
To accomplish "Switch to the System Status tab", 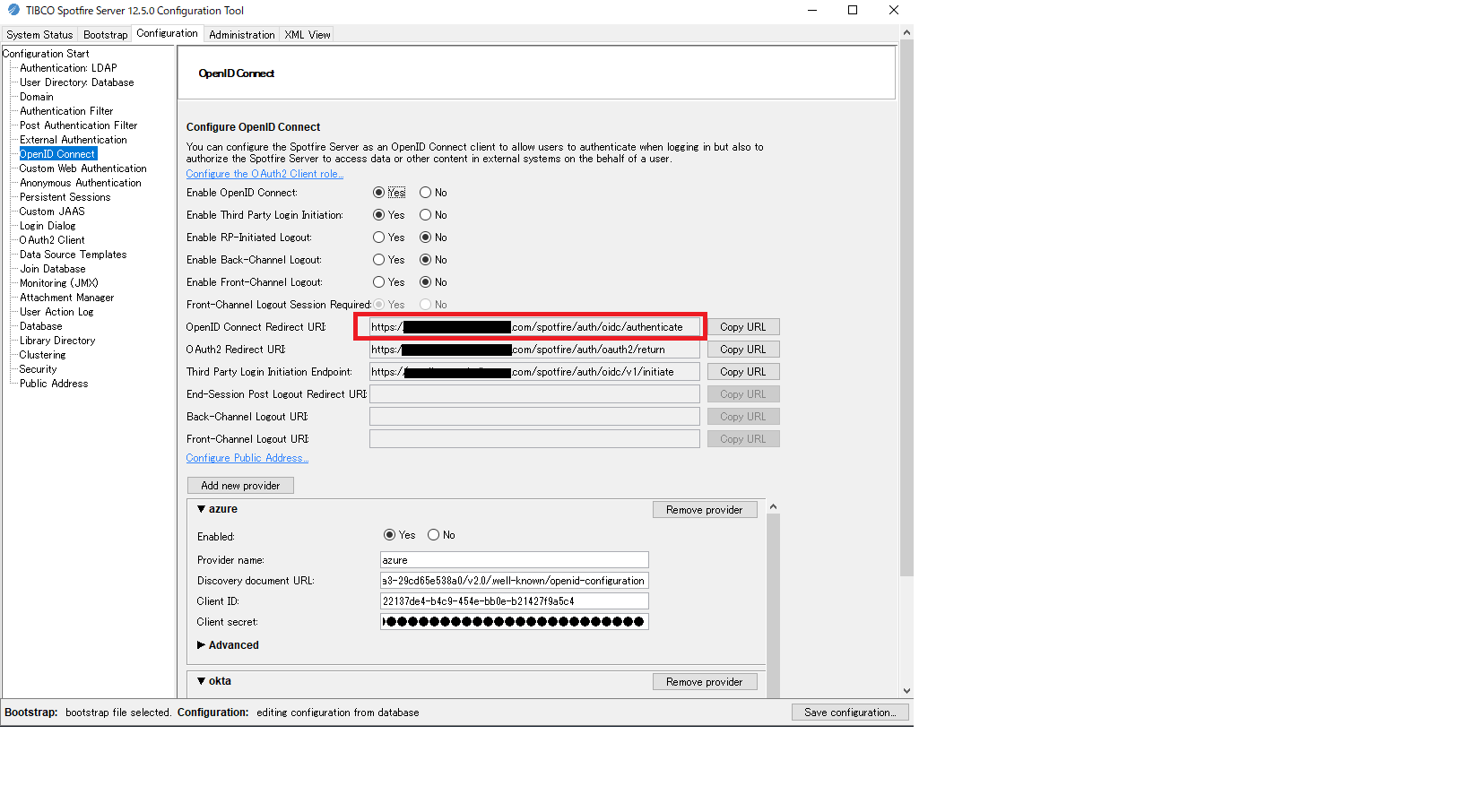I will click(39, 35).
